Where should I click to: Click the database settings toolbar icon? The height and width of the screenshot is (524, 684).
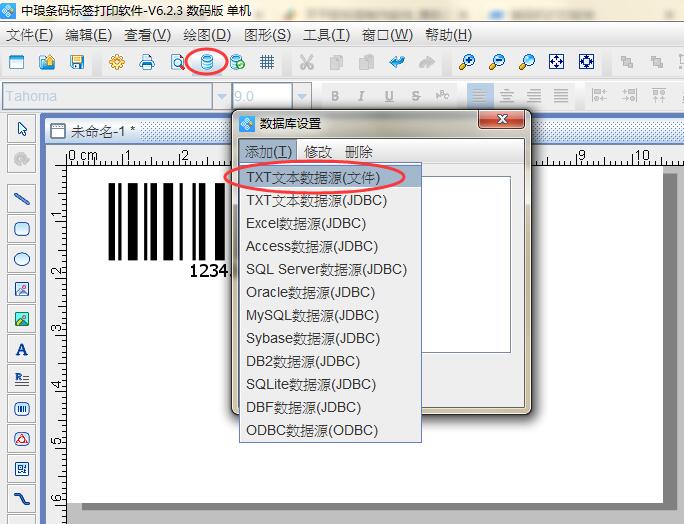pos(207,62)
